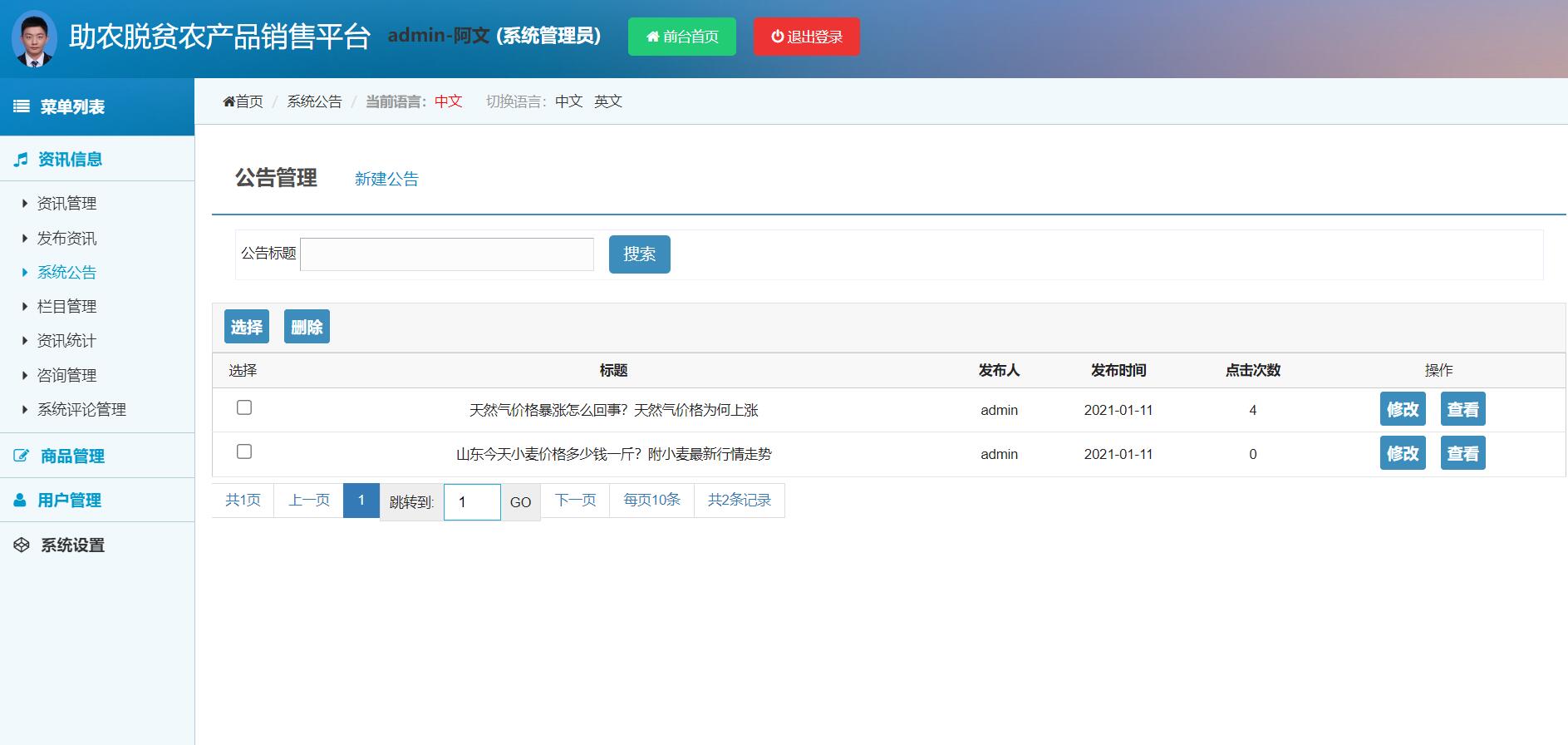Click the 点击次数 column header
Viewport: 1568px width, 745px height.
coord(1253,370)
